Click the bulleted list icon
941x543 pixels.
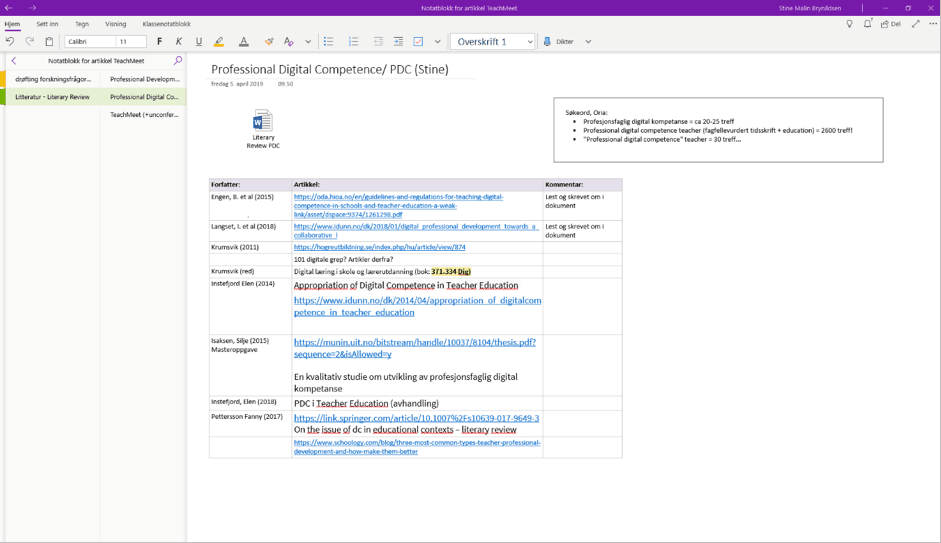[x=328, y=42]
